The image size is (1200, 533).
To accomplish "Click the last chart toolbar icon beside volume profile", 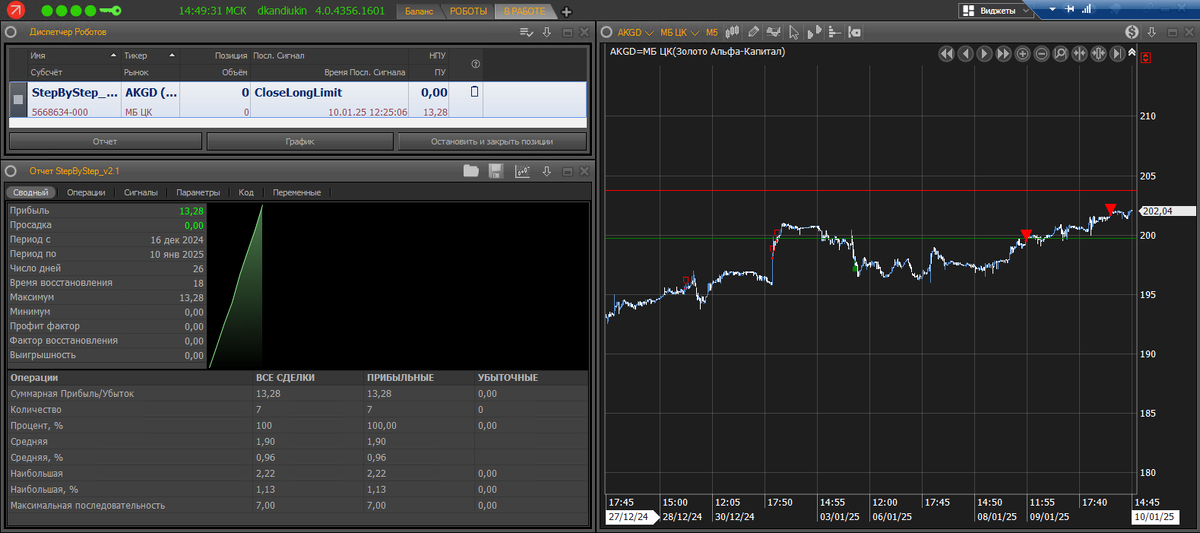I will pos(855,32).
